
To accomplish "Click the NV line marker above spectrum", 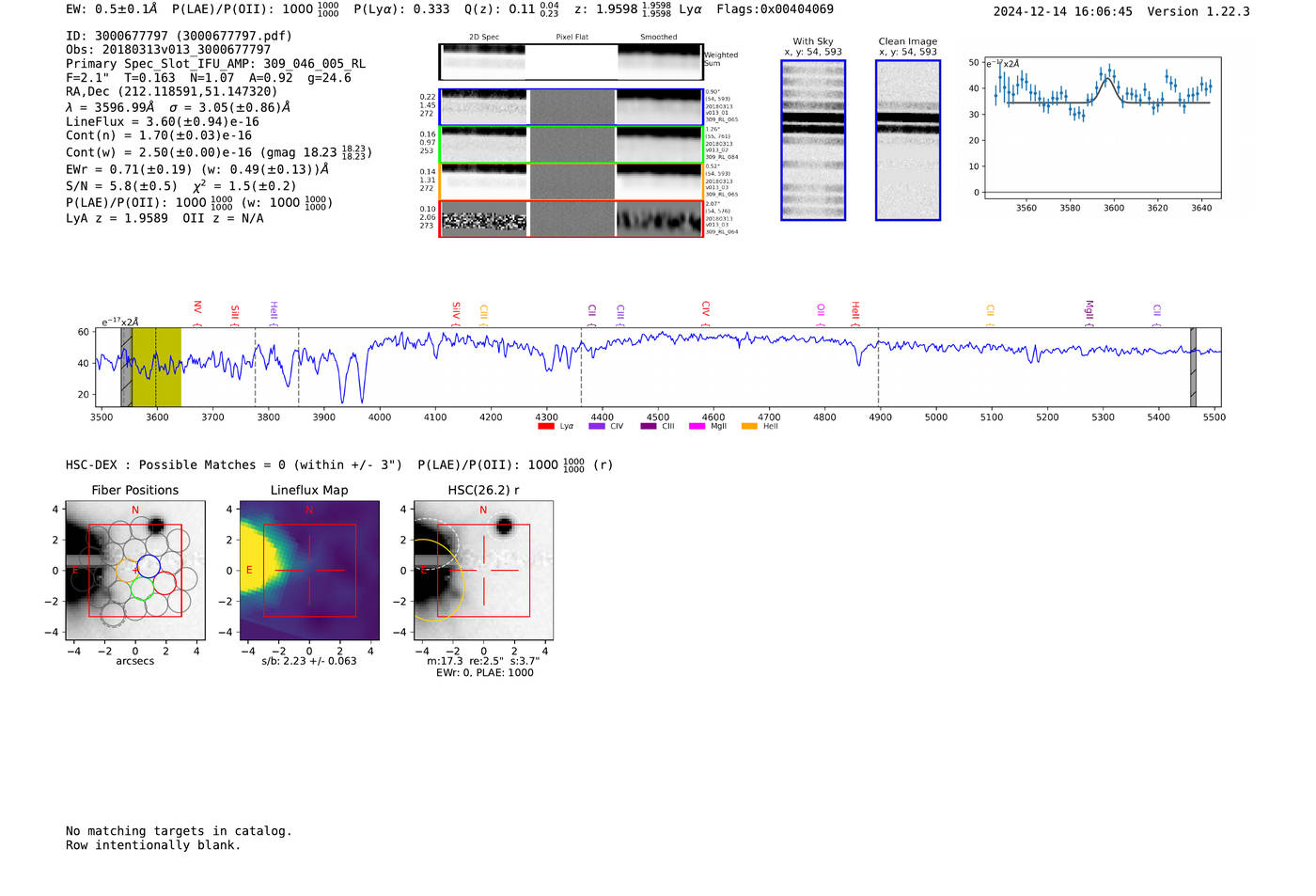I will pyautogui.click(x=197, y=308).
